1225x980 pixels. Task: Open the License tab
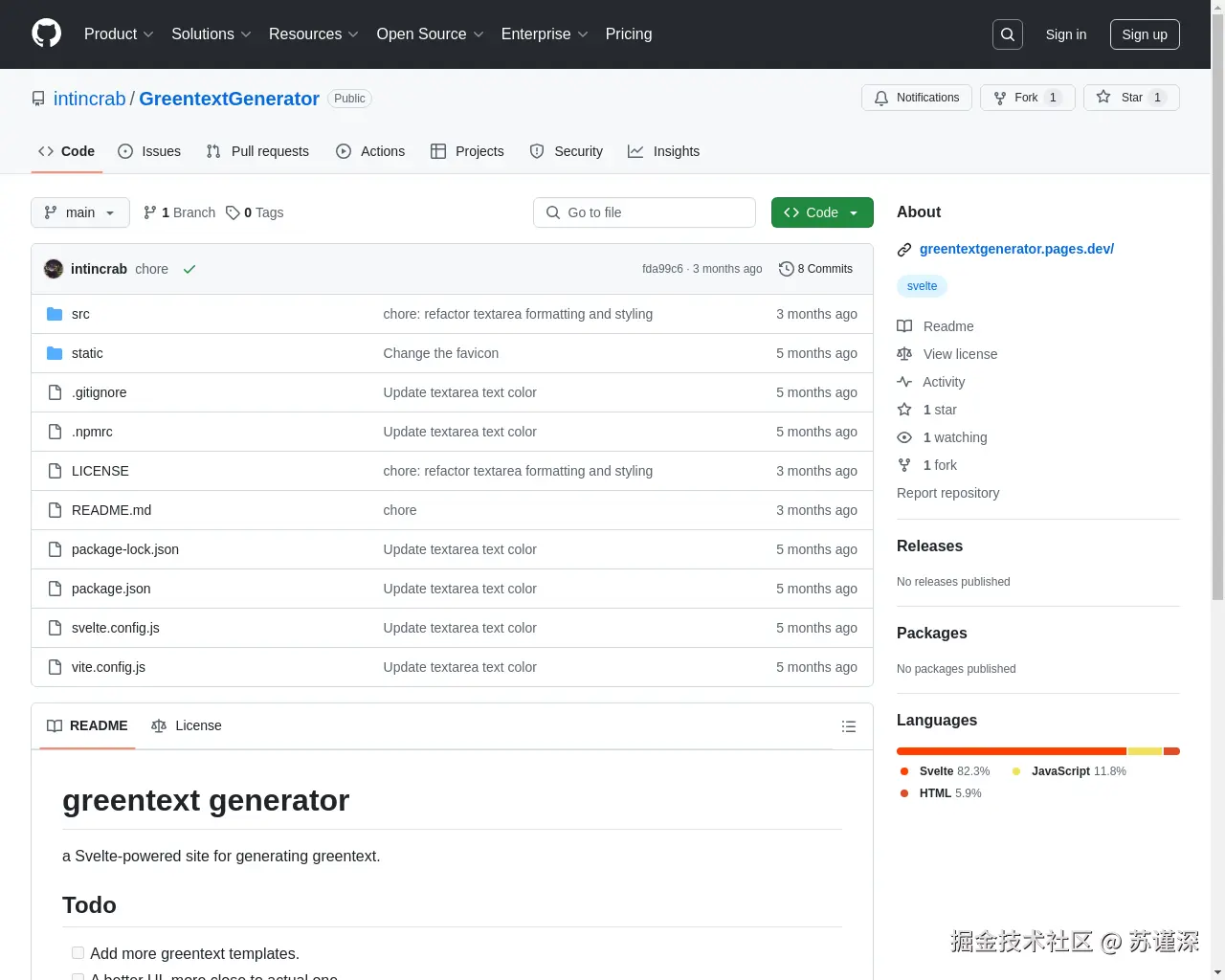[x=187, y=725]
